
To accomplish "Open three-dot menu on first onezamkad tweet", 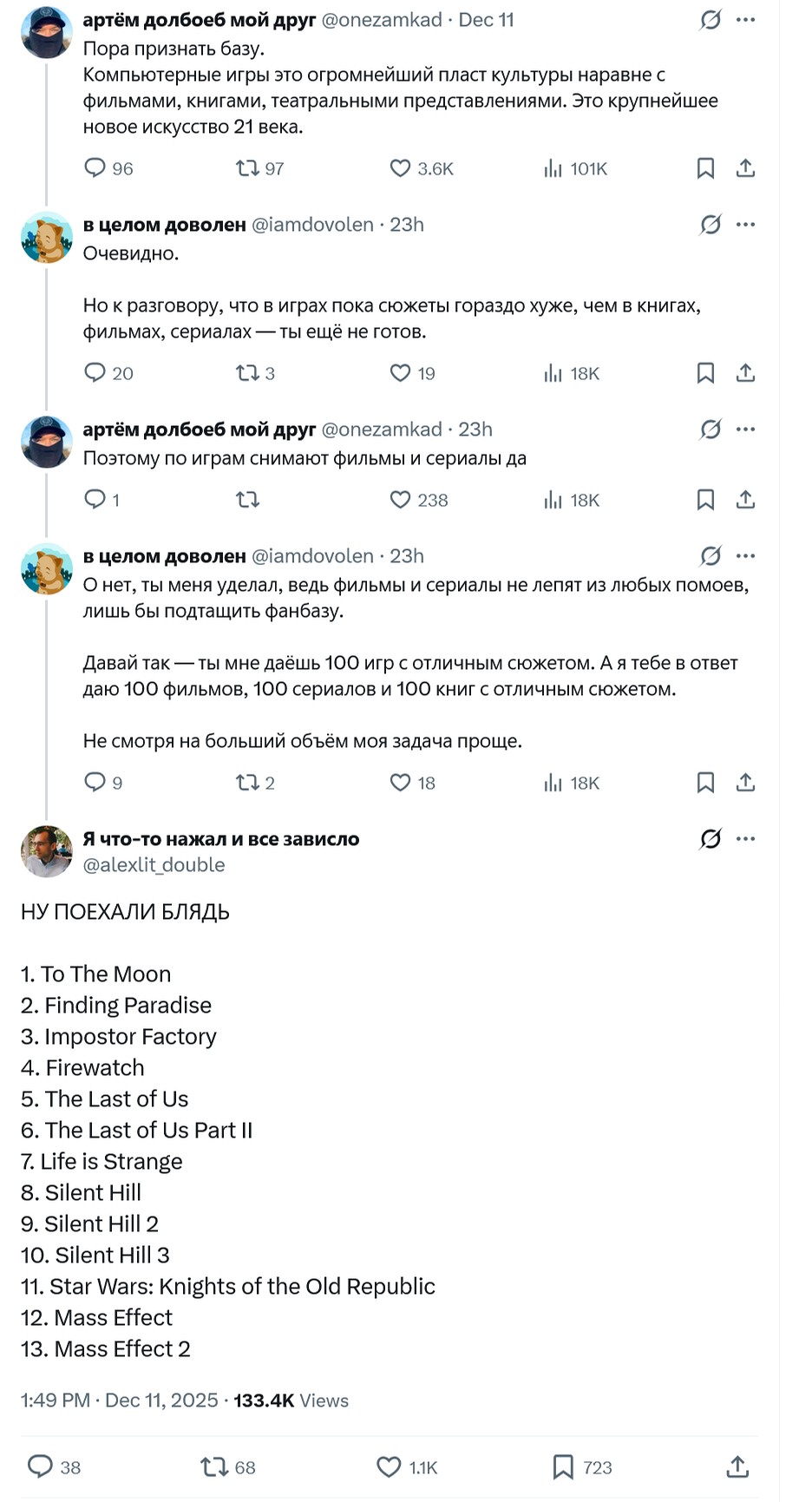I will pyautogui.click(x=745, y=20).
